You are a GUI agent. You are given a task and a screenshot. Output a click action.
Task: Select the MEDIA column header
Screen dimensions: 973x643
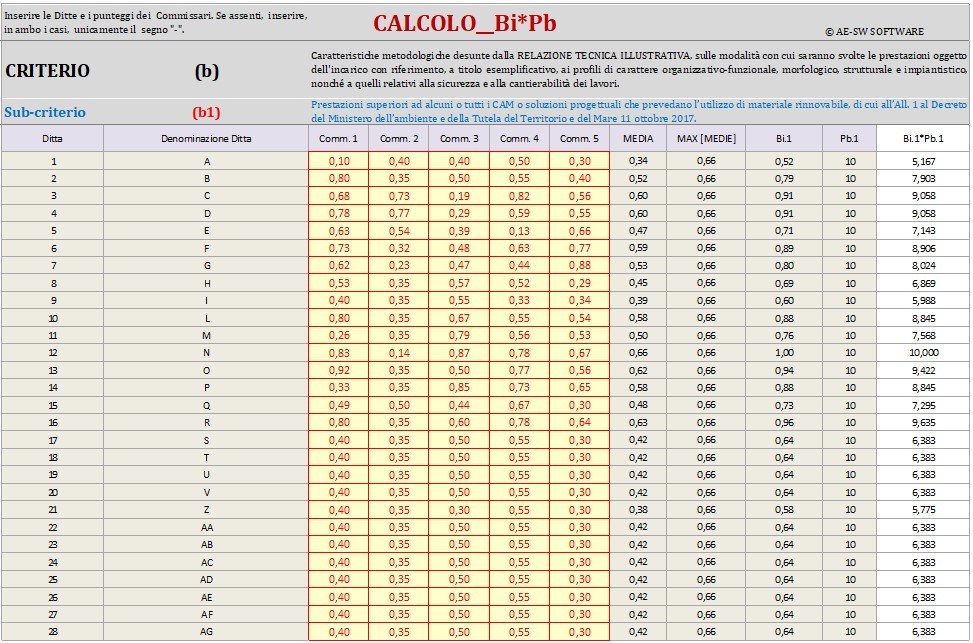(638, 138)
